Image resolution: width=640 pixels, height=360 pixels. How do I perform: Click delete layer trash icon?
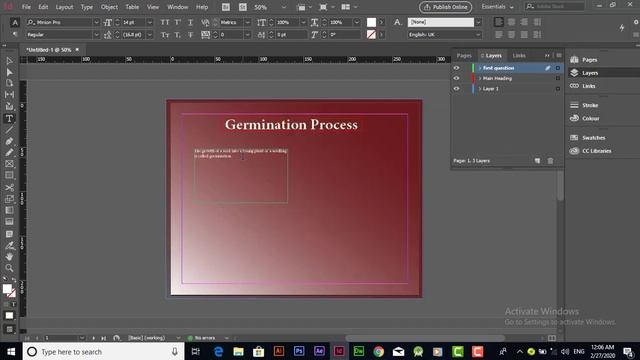(550, 161)
